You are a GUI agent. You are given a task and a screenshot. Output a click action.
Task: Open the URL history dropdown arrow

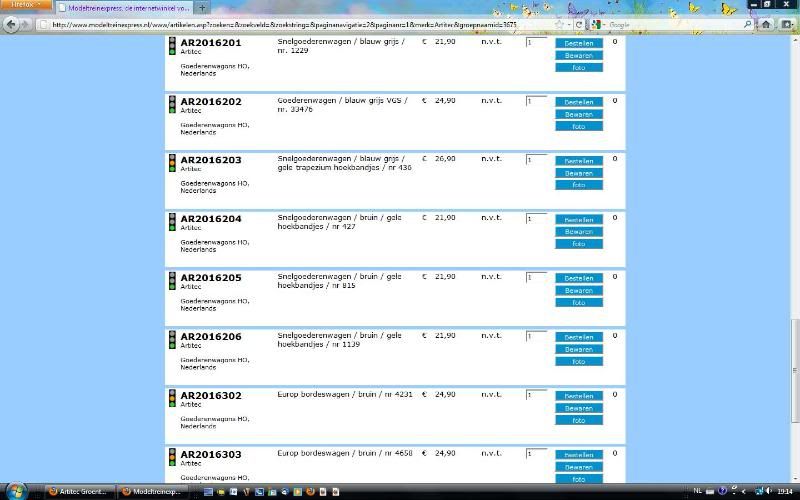pyautogui.click(x=568, y=24)
